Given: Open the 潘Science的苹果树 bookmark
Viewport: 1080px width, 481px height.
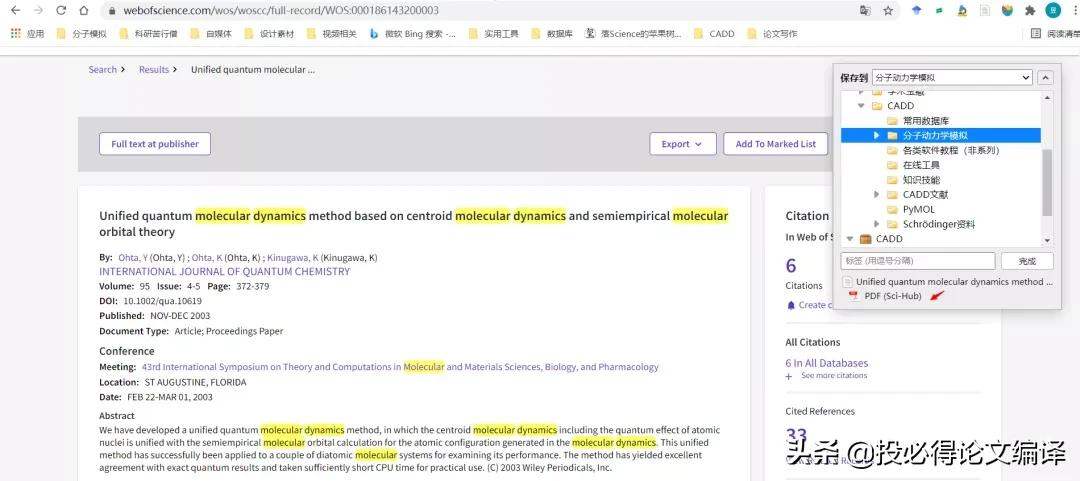Looking at the screenshot, I should (634, 34).
